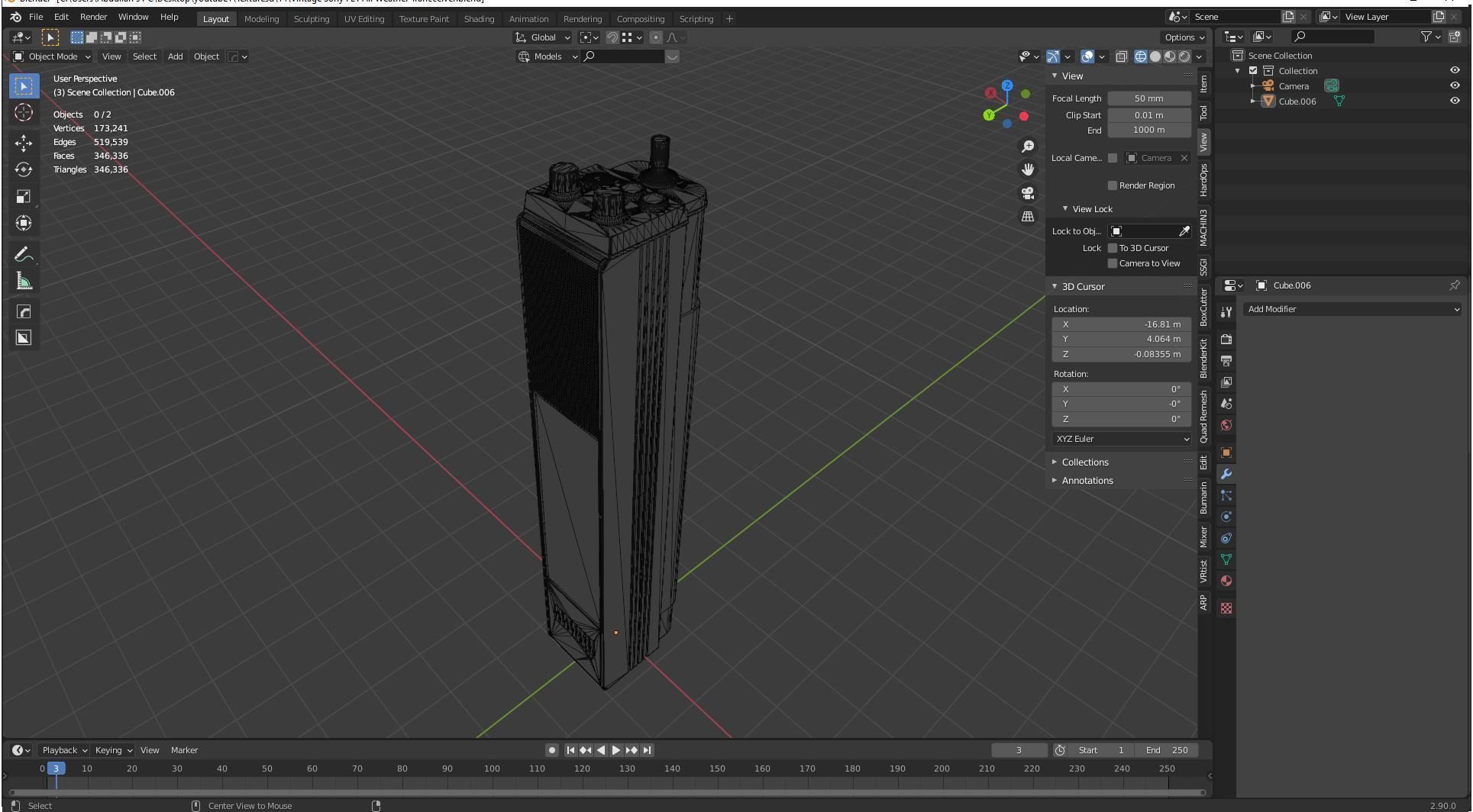The height and width of the screenshot is (812, 1473).
Task: Expand the Collections panel
Action: coord(1084,462)
